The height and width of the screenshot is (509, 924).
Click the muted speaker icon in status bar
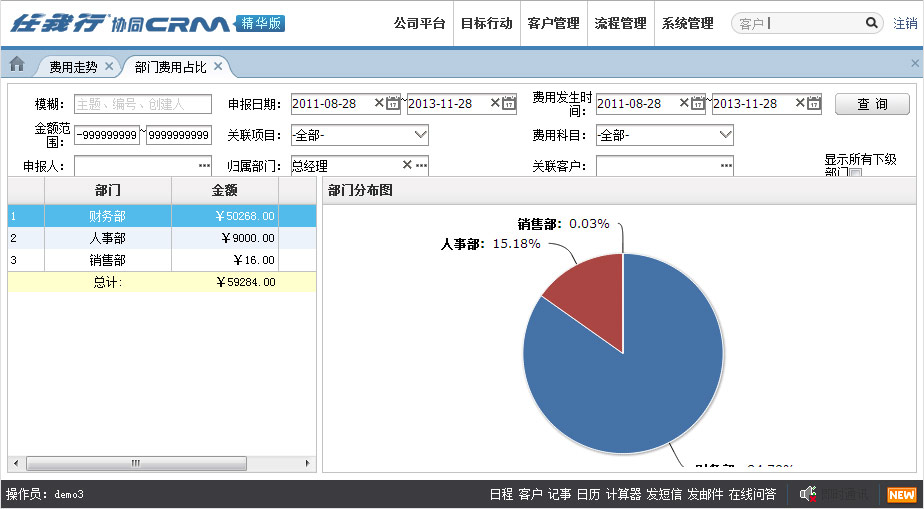point(808,494)
